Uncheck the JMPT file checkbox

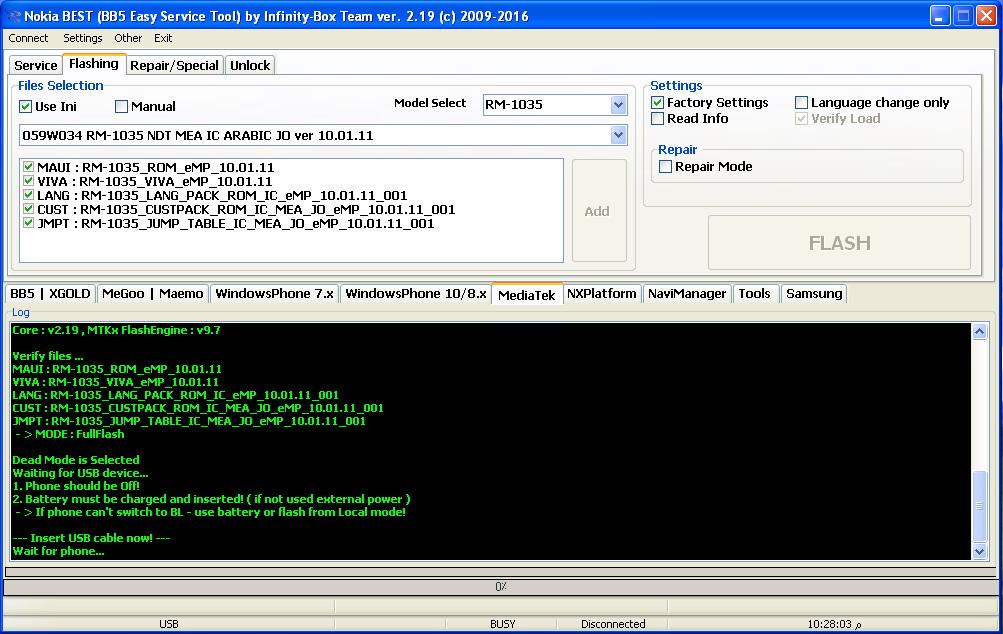point(28,223)
